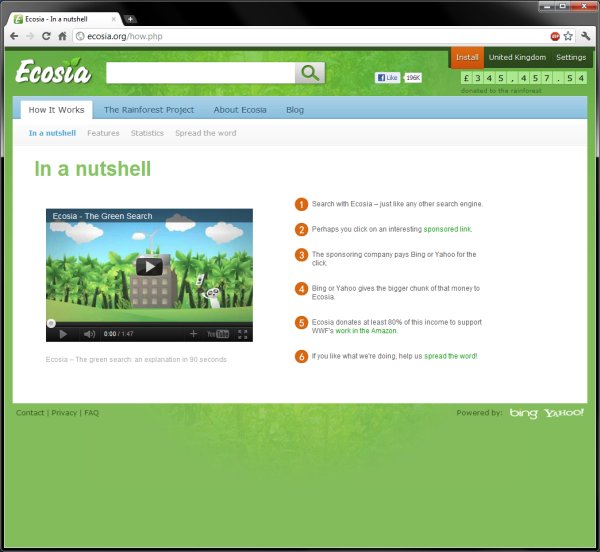Play the video using the center play button
Image resolution: width=600 pixels, height=552 pixels.
(149, 267)
